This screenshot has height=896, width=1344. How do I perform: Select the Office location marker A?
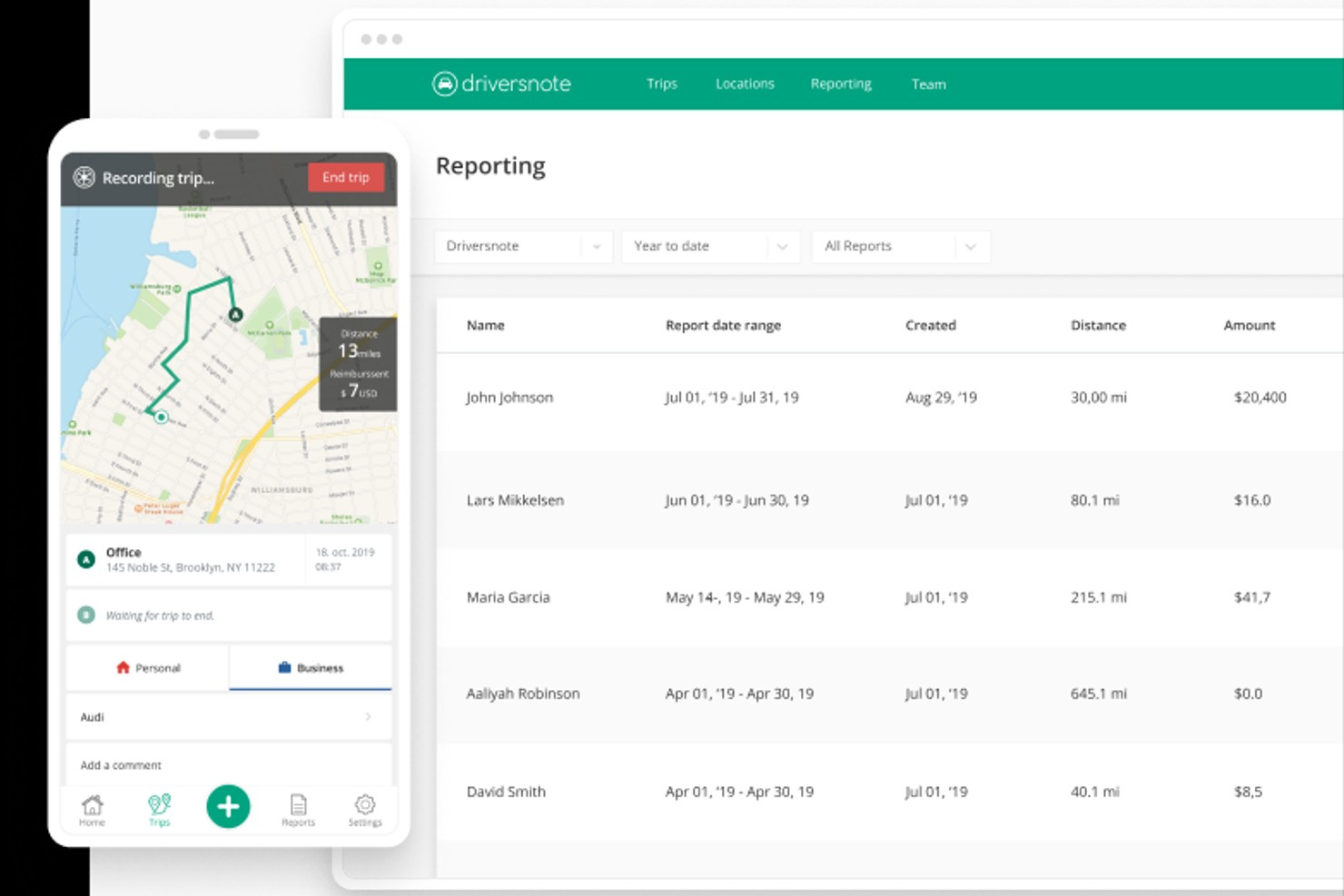click(85, 559)
